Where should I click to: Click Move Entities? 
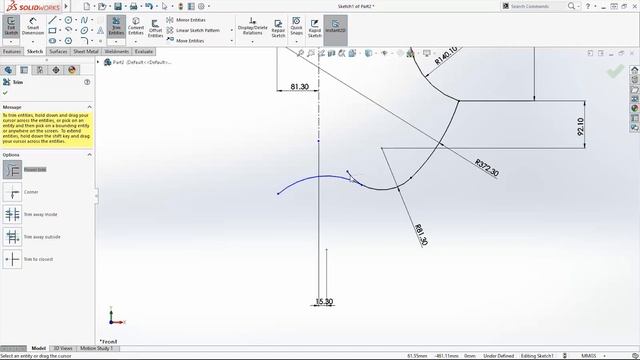[185, 41]
